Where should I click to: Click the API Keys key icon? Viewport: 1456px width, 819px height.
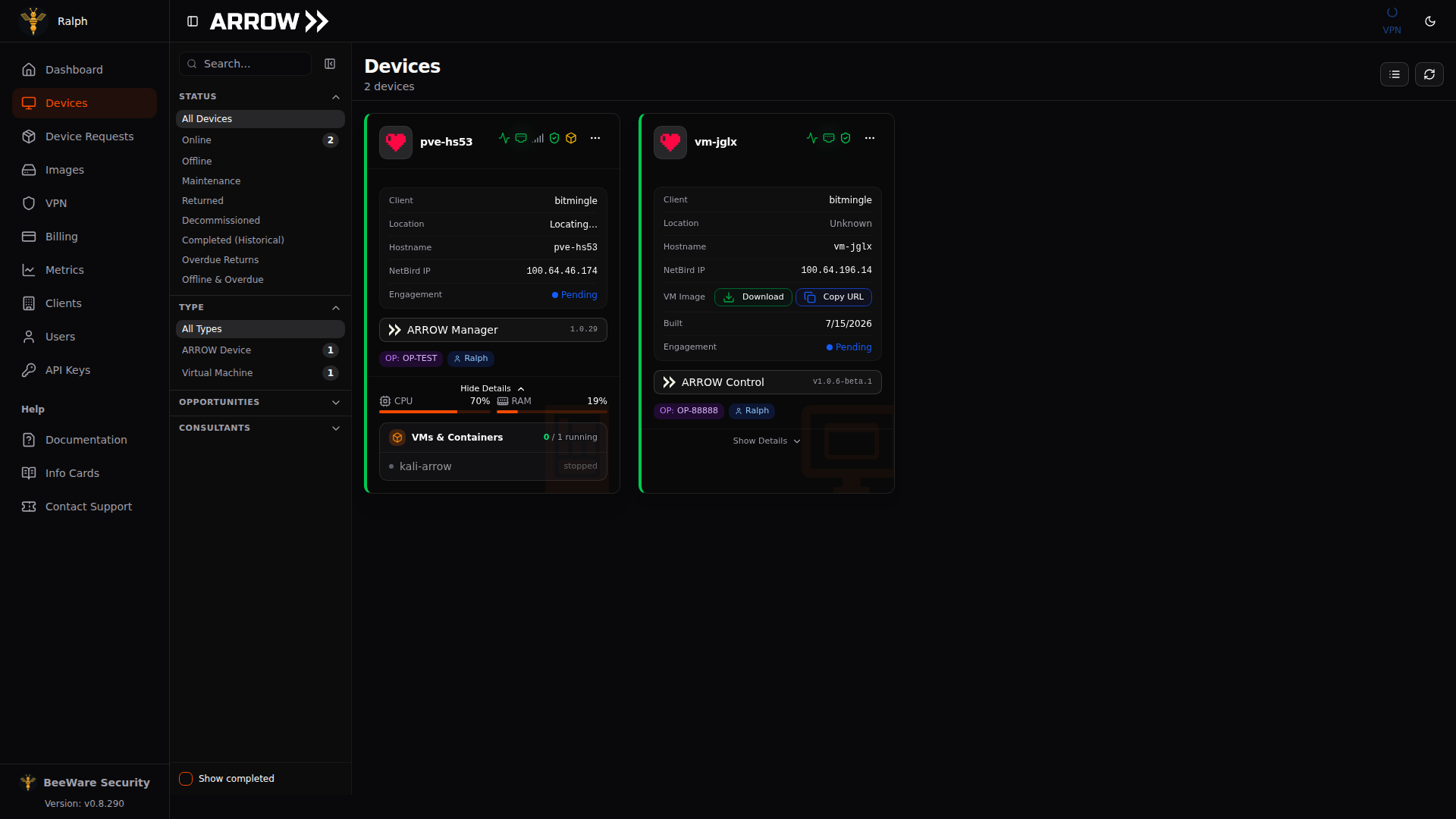(x=29, y=370)
